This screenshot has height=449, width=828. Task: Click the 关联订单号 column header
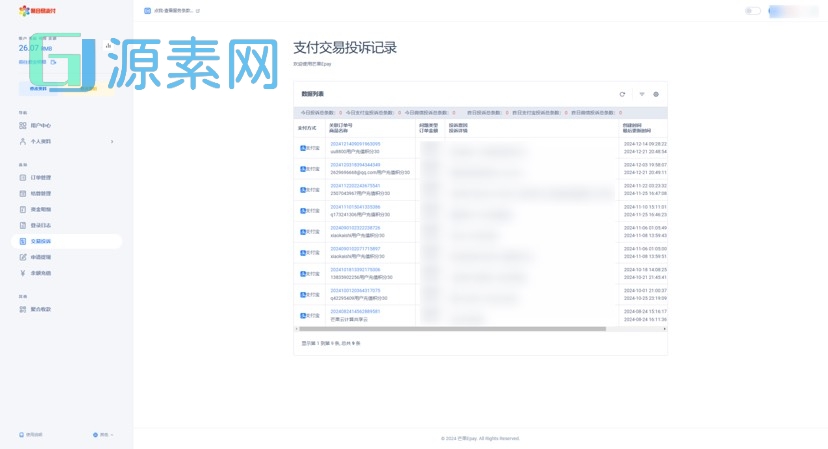tap(342, 125)
